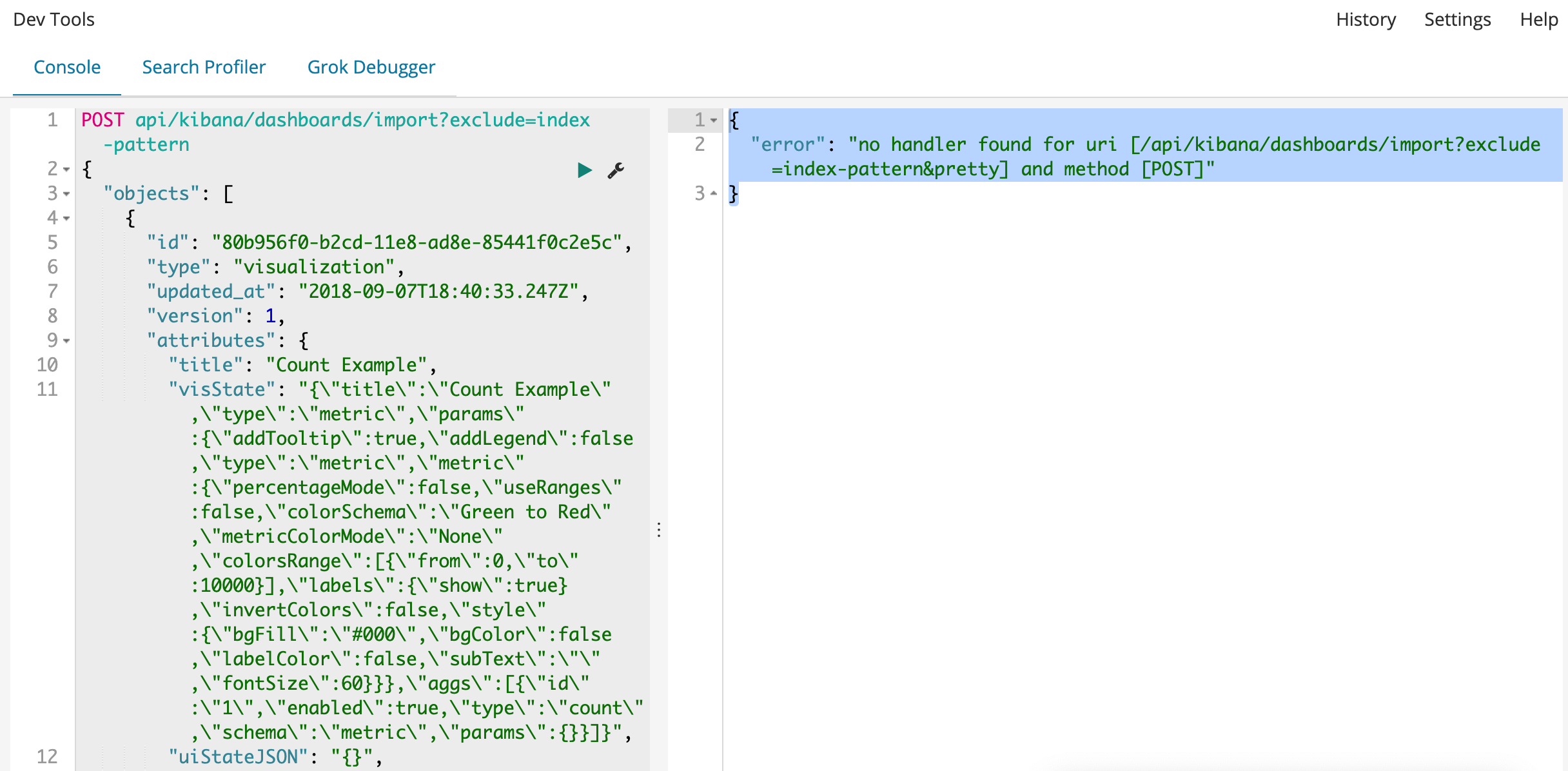Collapse the "attributes" block on line 9
The width and height of the screenshot is (1568, 771).
pyautogui.click(x=66, y=341)
